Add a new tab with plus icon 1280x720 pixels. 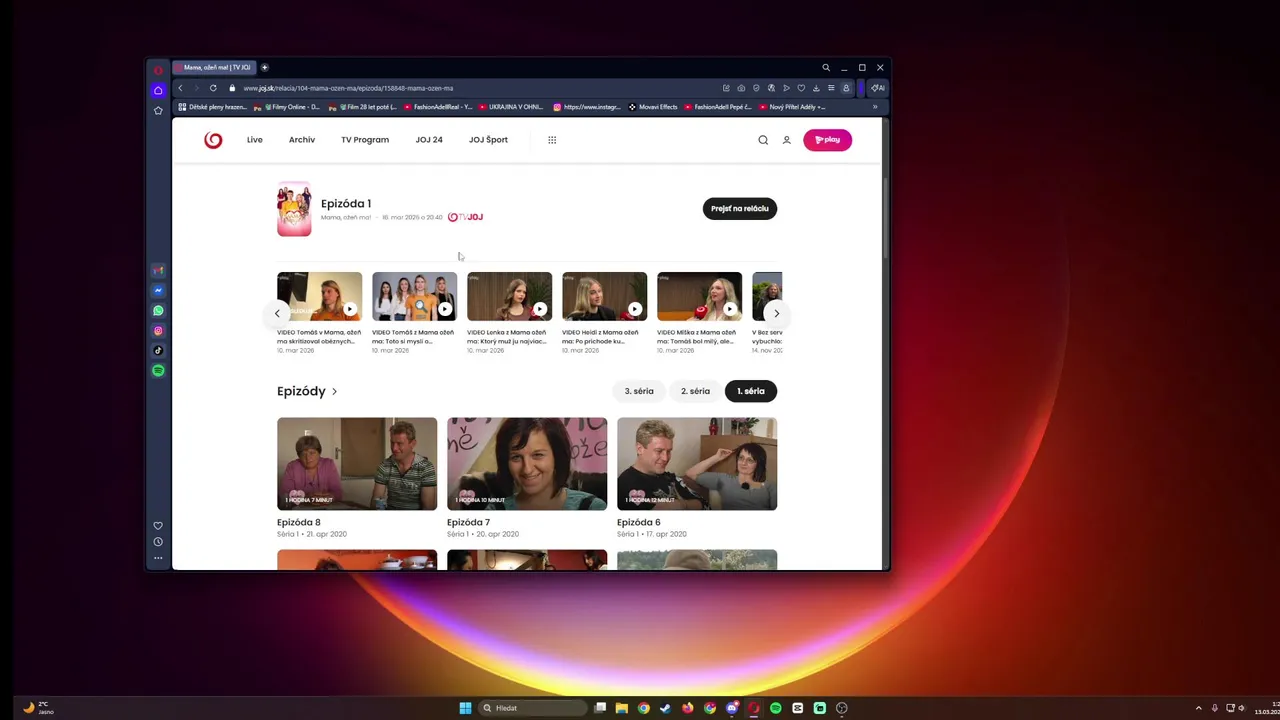coord(265,68)
